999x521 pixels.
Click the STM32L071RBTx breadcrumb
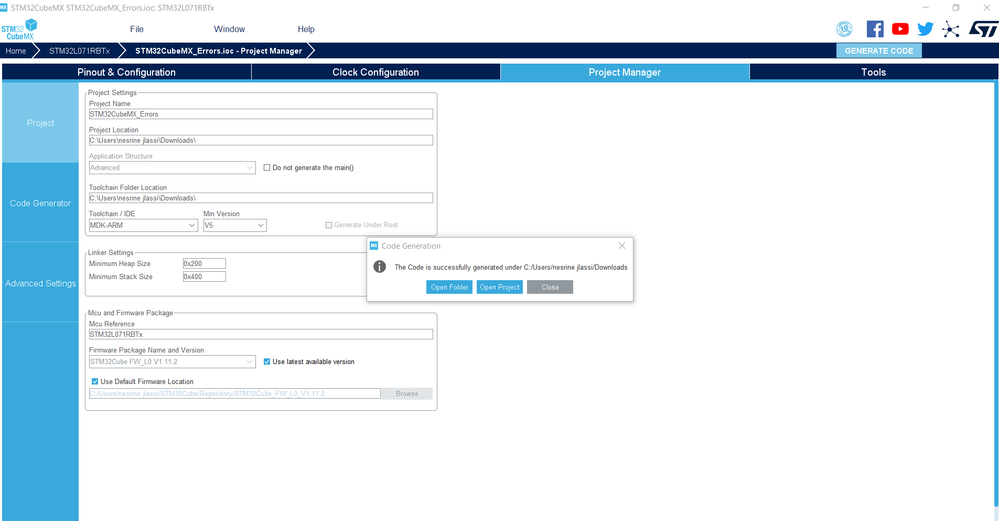click(x=80, y=51)
